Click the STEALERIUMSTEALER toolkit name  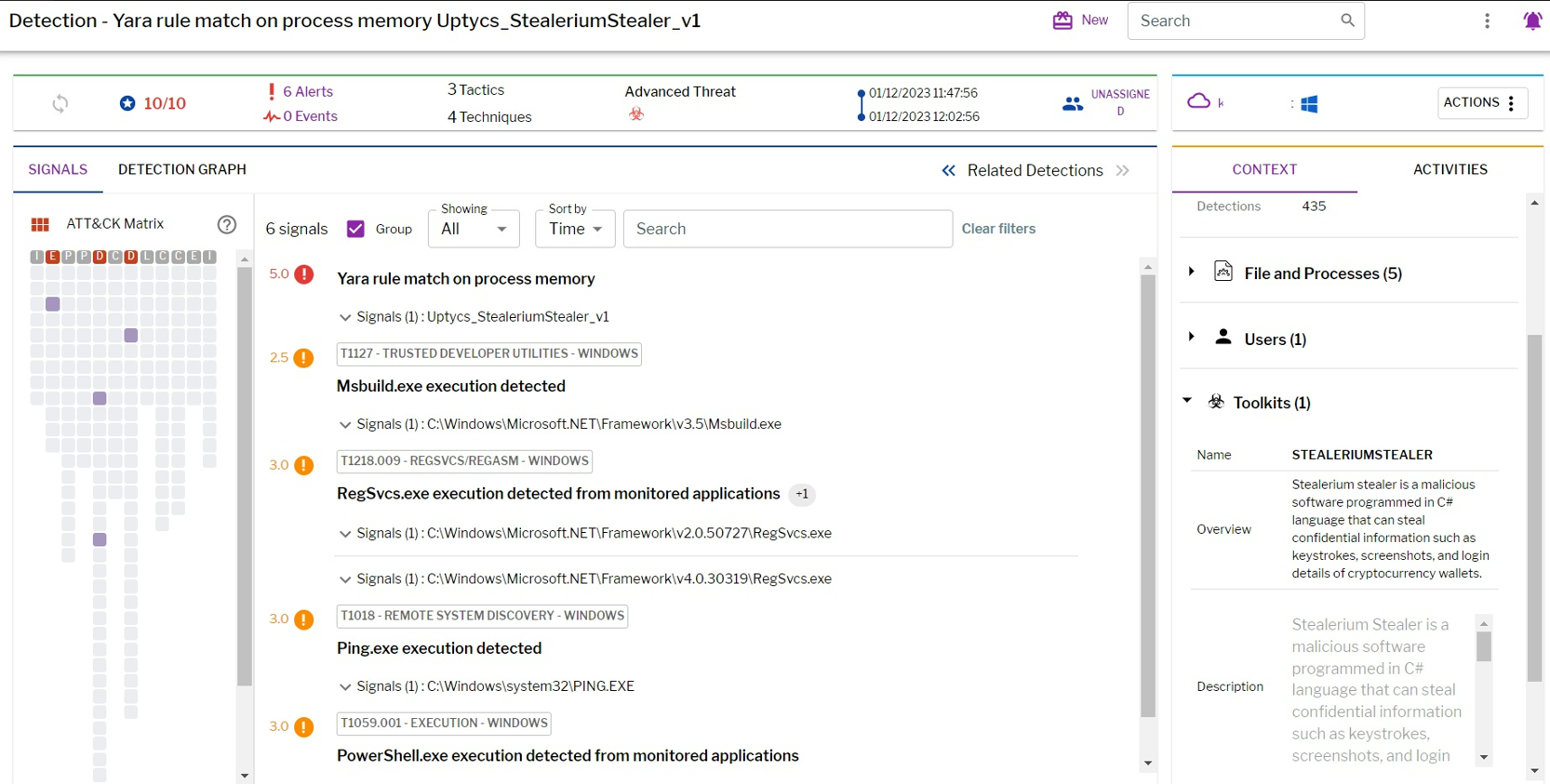tap(1362, 455)
